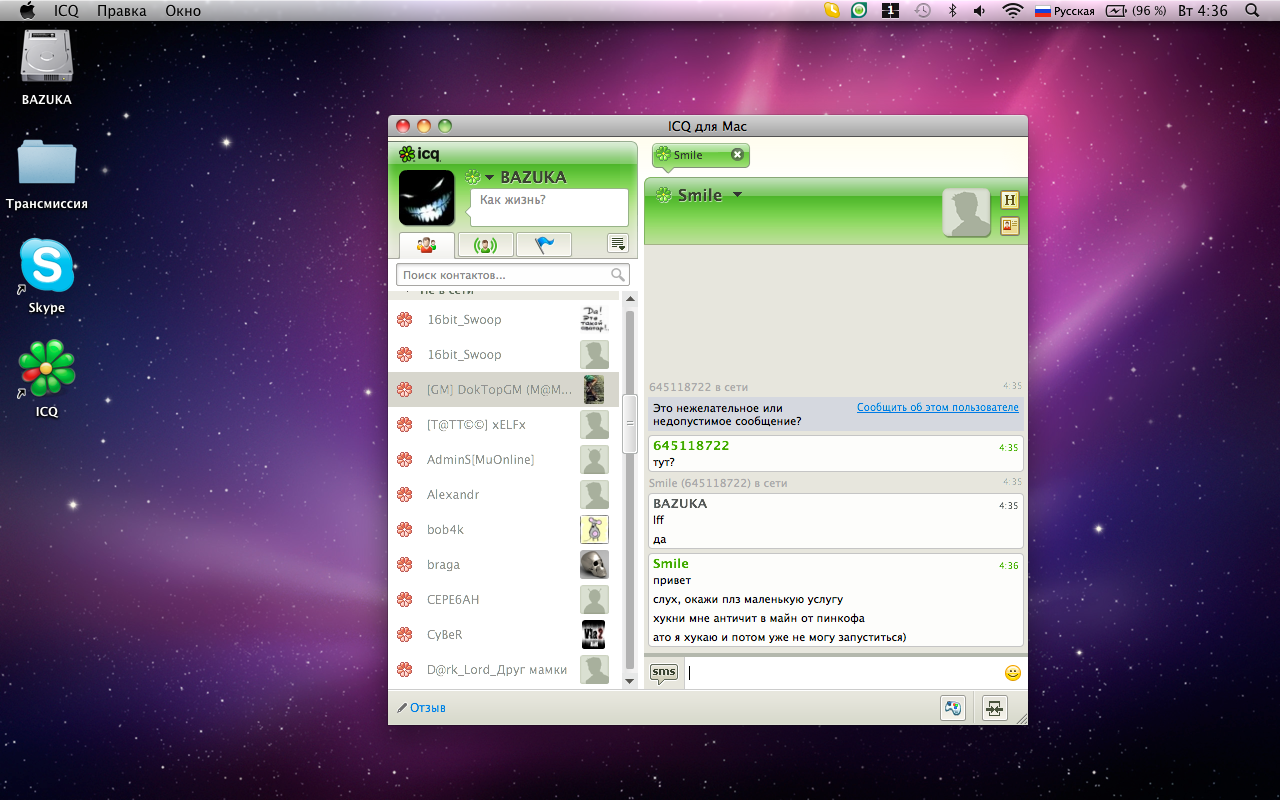Screen dimensions: 1280x800
Task: Click the contact list scrollbar thumb
Action: pos(630,424)
